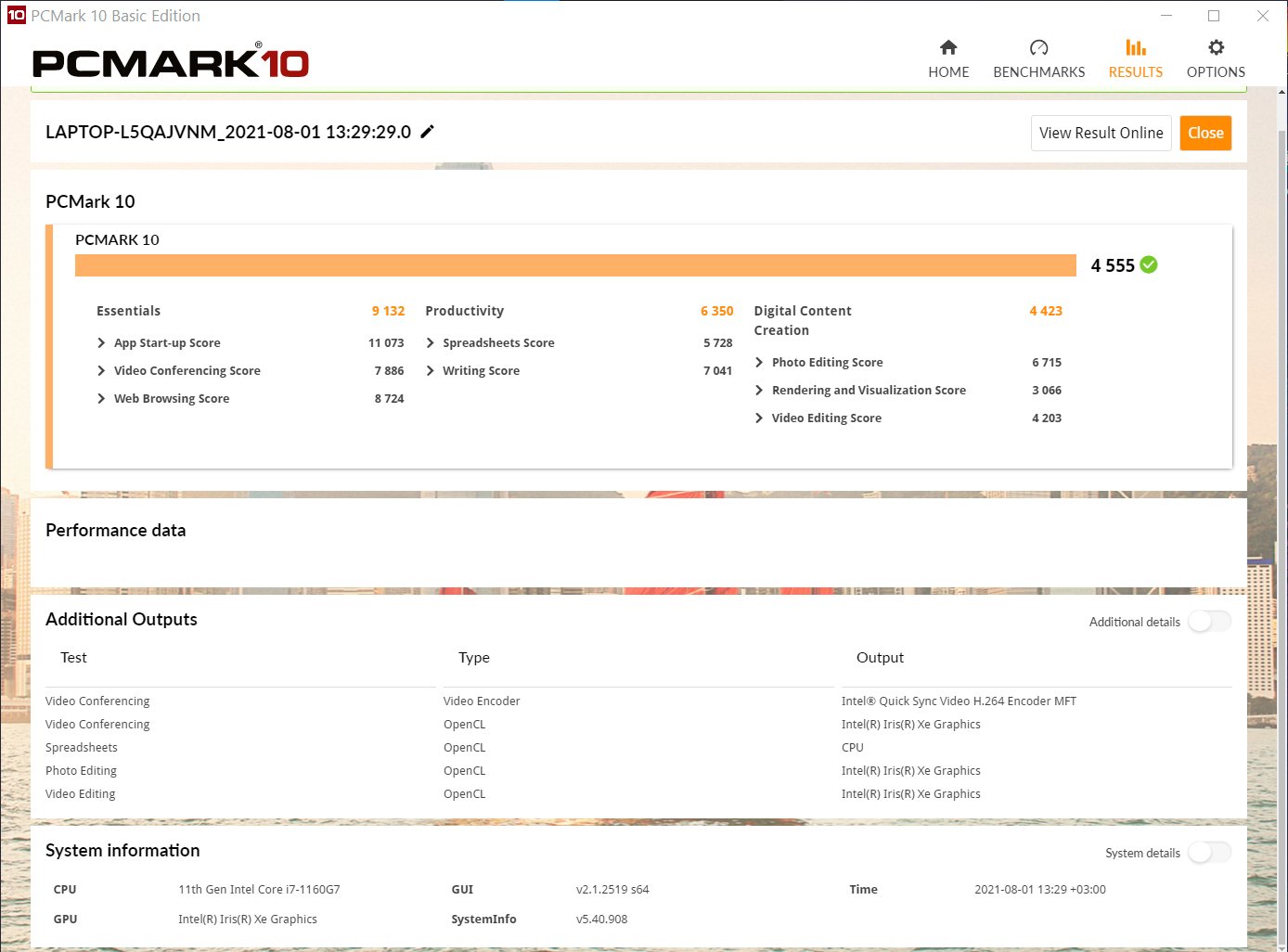
Task: Click the SystemInfo version v5.40.908
Action: coord(601,920)
